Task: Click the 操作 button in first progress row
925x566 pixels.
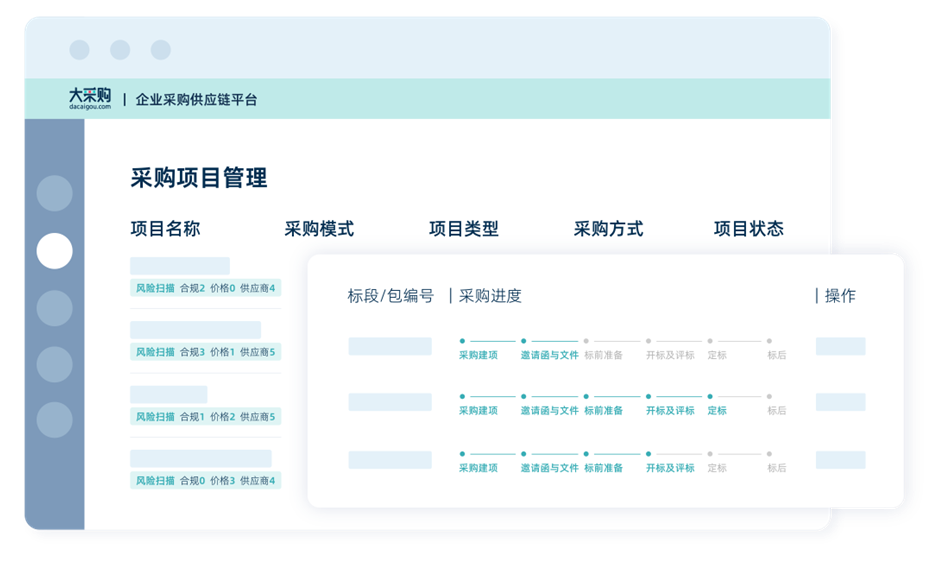Action: click(840, 346)
